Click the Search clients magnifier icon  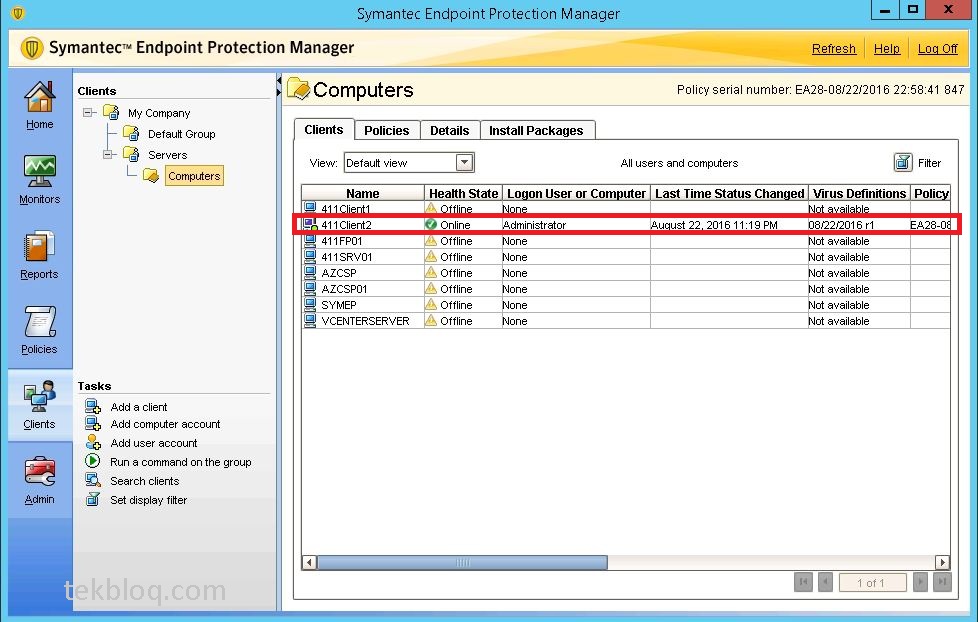coord(93,480)
